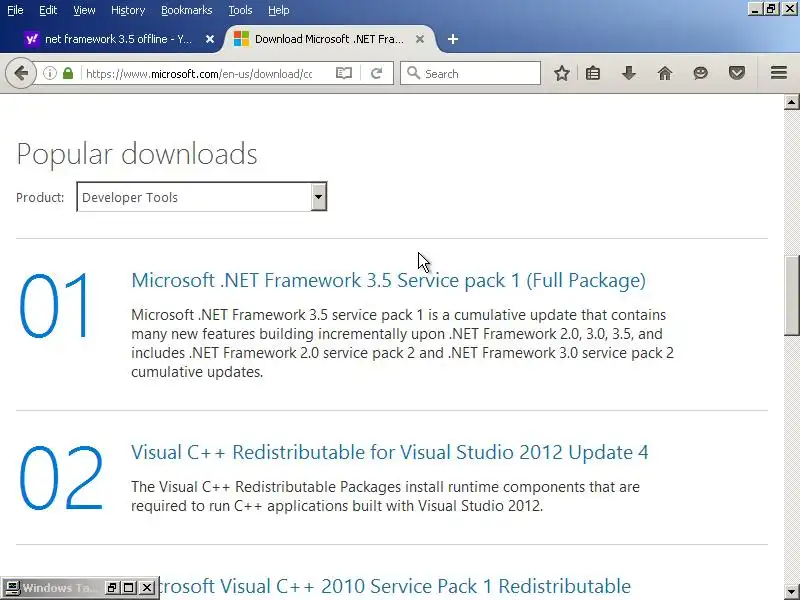The height and width of the screenshot is (600, 800).
Task: Go to the home page icon
Action: click(665, 73)
